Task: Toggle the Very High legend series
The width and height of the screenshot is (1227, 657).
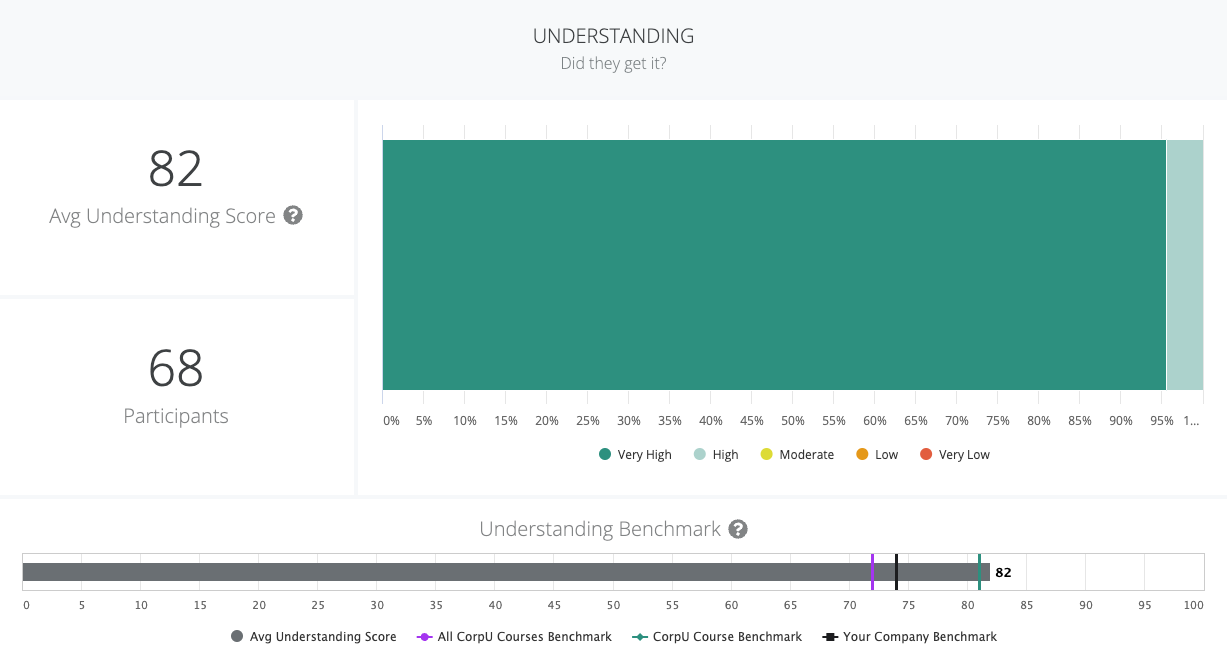Action: pos(635,455)
